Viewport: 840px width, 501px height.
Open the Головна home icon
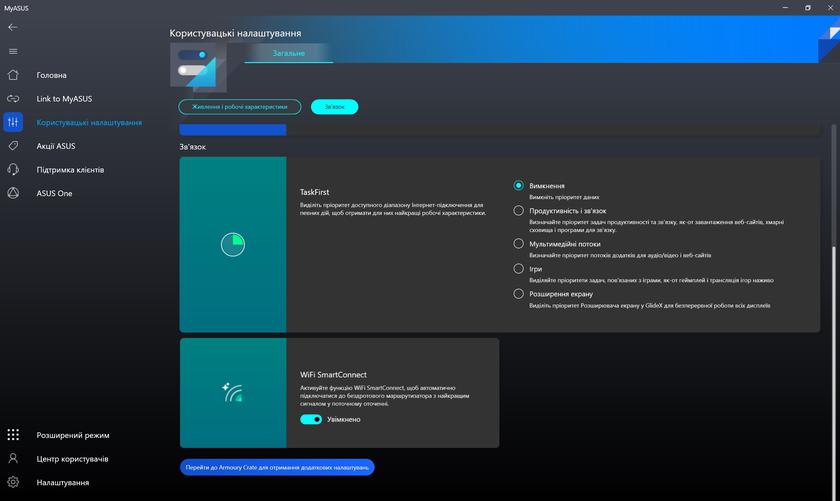pos(13,75)
